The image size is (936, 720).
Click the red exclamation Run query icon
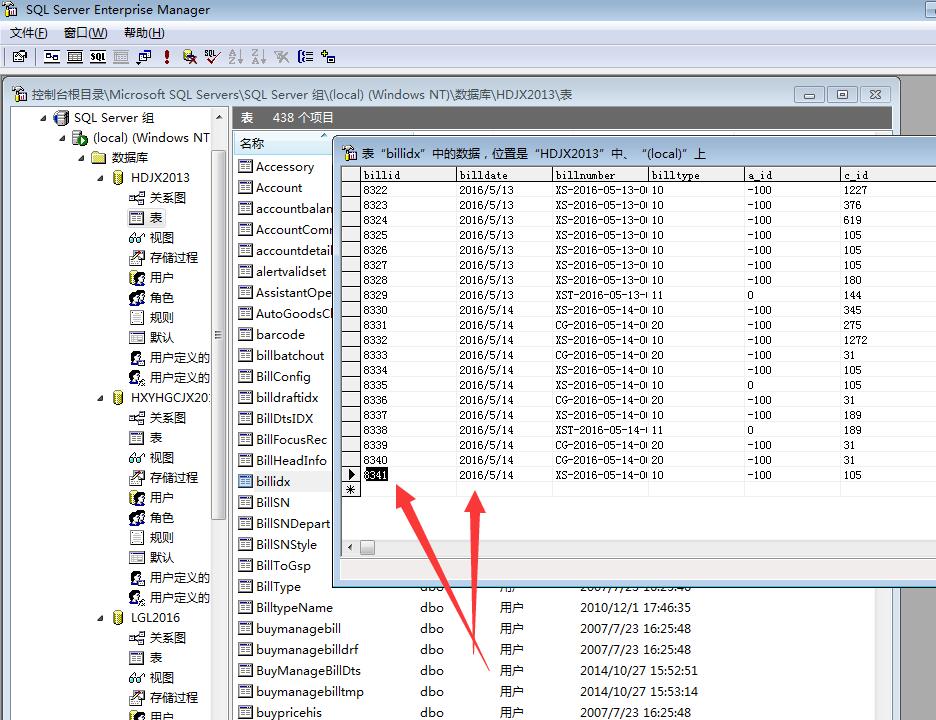167,57
